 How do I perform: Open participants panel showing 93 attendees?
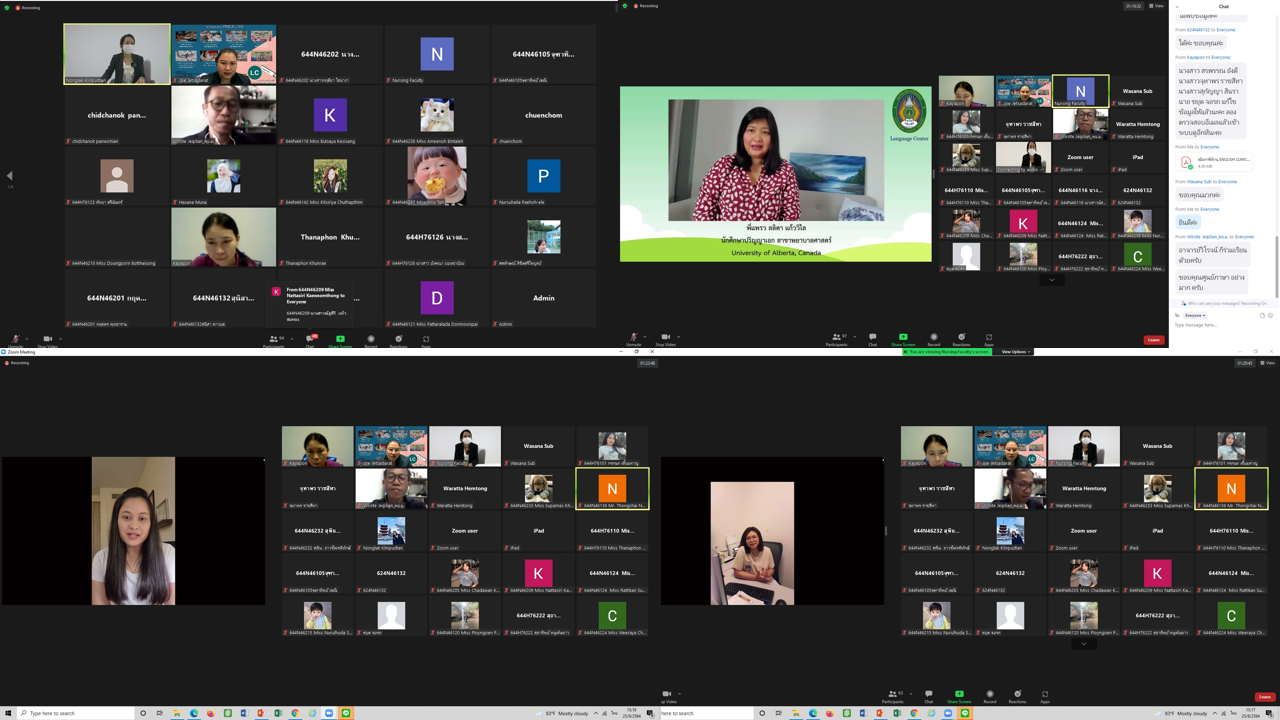(x=892, y=695)
